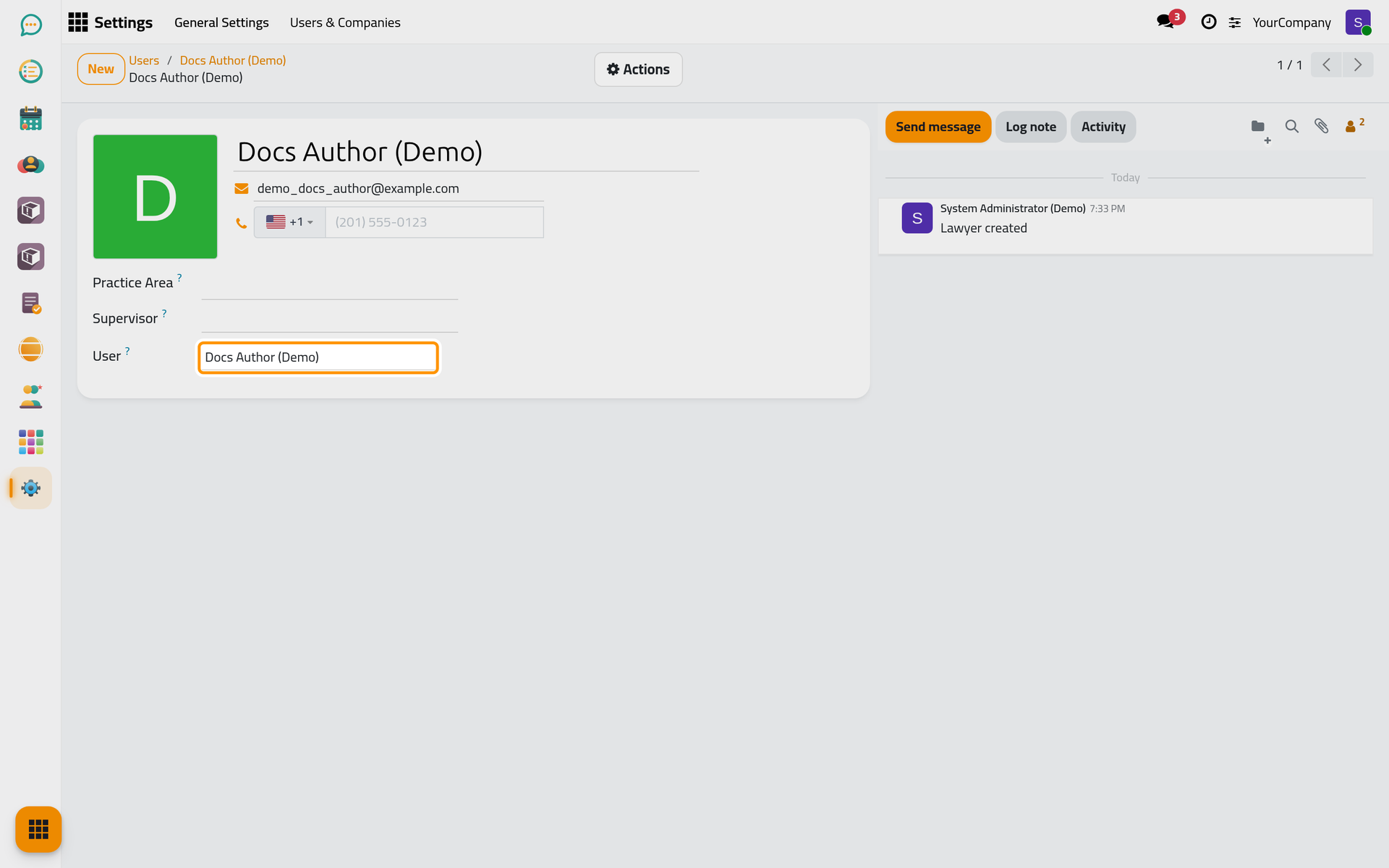This screenshot has width=1389, height=868.
Task: Open the second purple box app icon
Action: coord(30,257)
